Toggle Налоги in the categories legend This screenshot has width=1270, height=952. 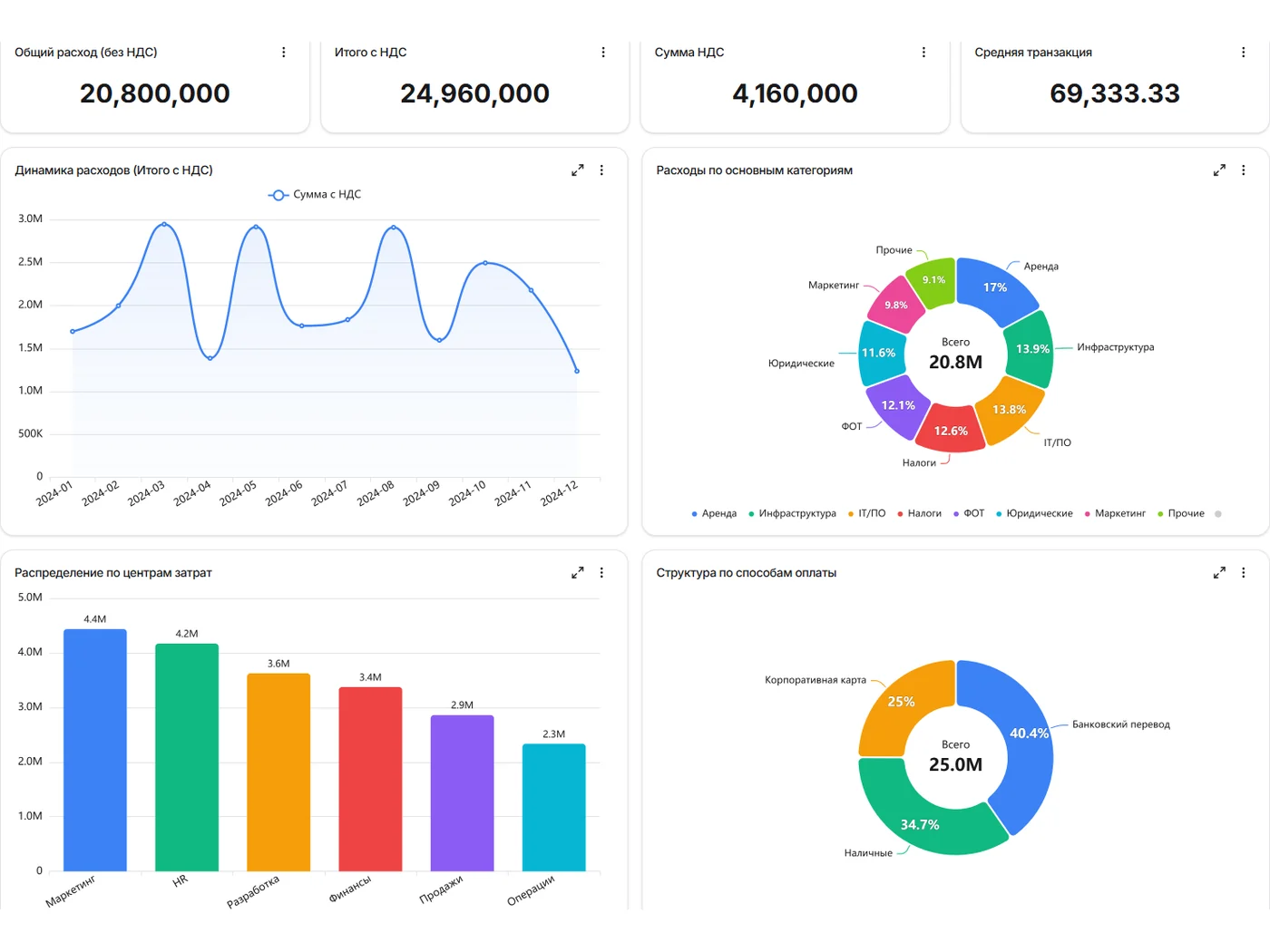(x=919, y=514)
